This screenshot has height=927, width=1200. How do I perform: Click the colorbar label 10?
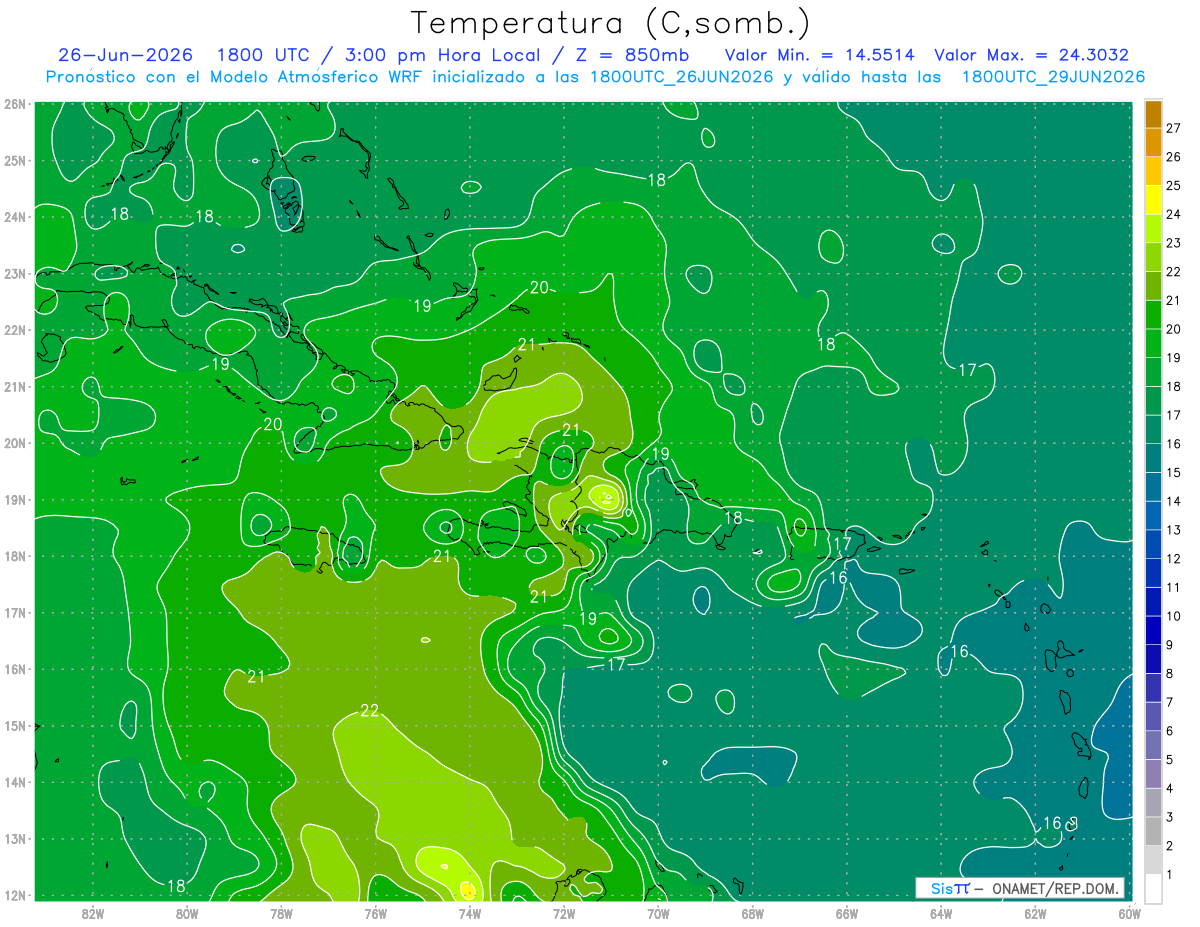tap(1173, 616)
